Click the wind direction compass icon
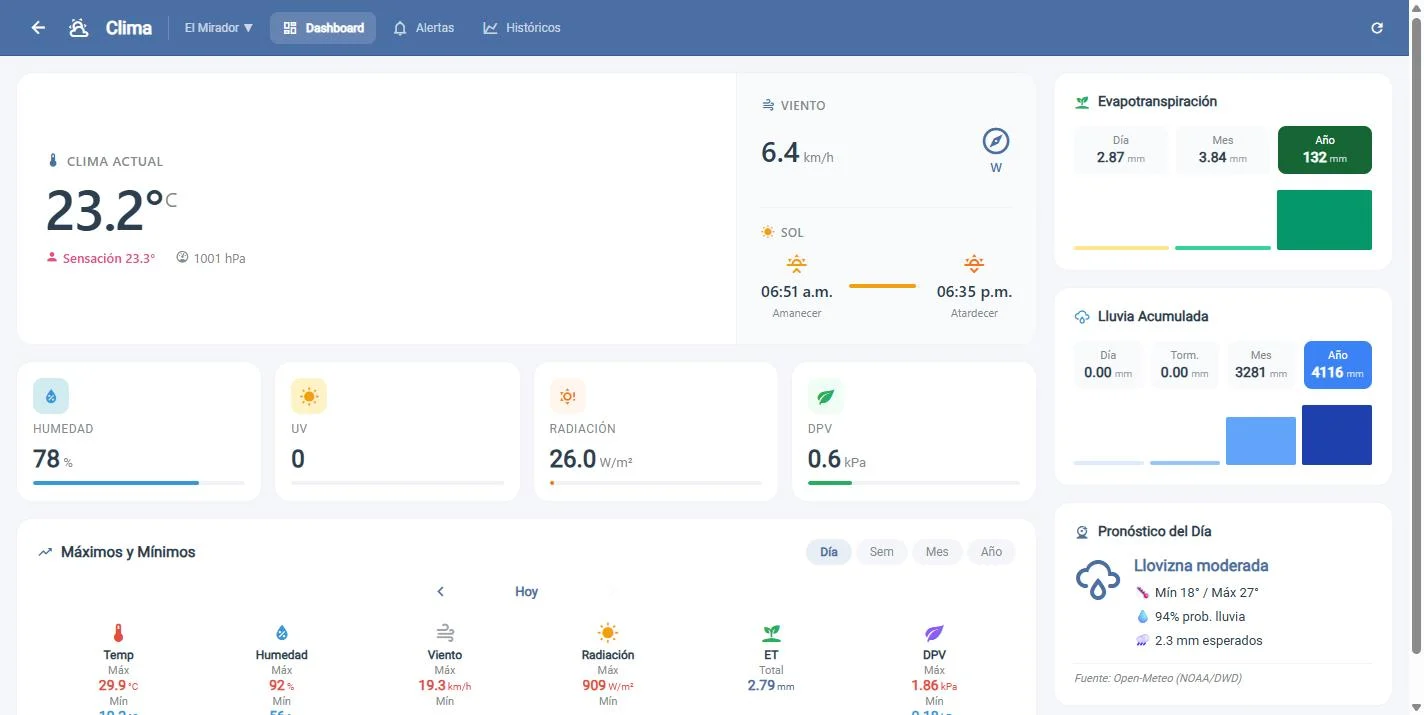Screen dimensions: 1424x715 point(996,140)
